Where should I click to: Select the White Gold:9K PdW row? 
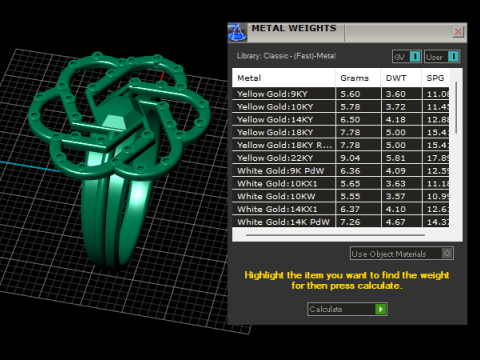(x=341, y=171)
